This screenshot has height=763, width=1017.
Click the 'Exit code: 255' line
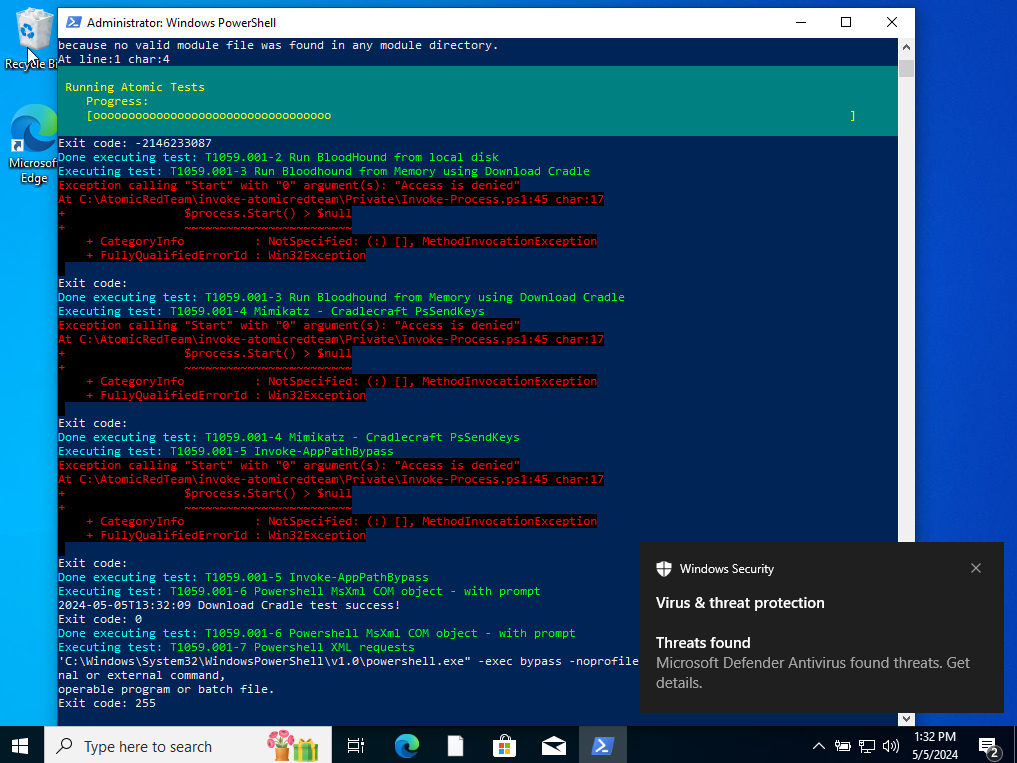107,703
